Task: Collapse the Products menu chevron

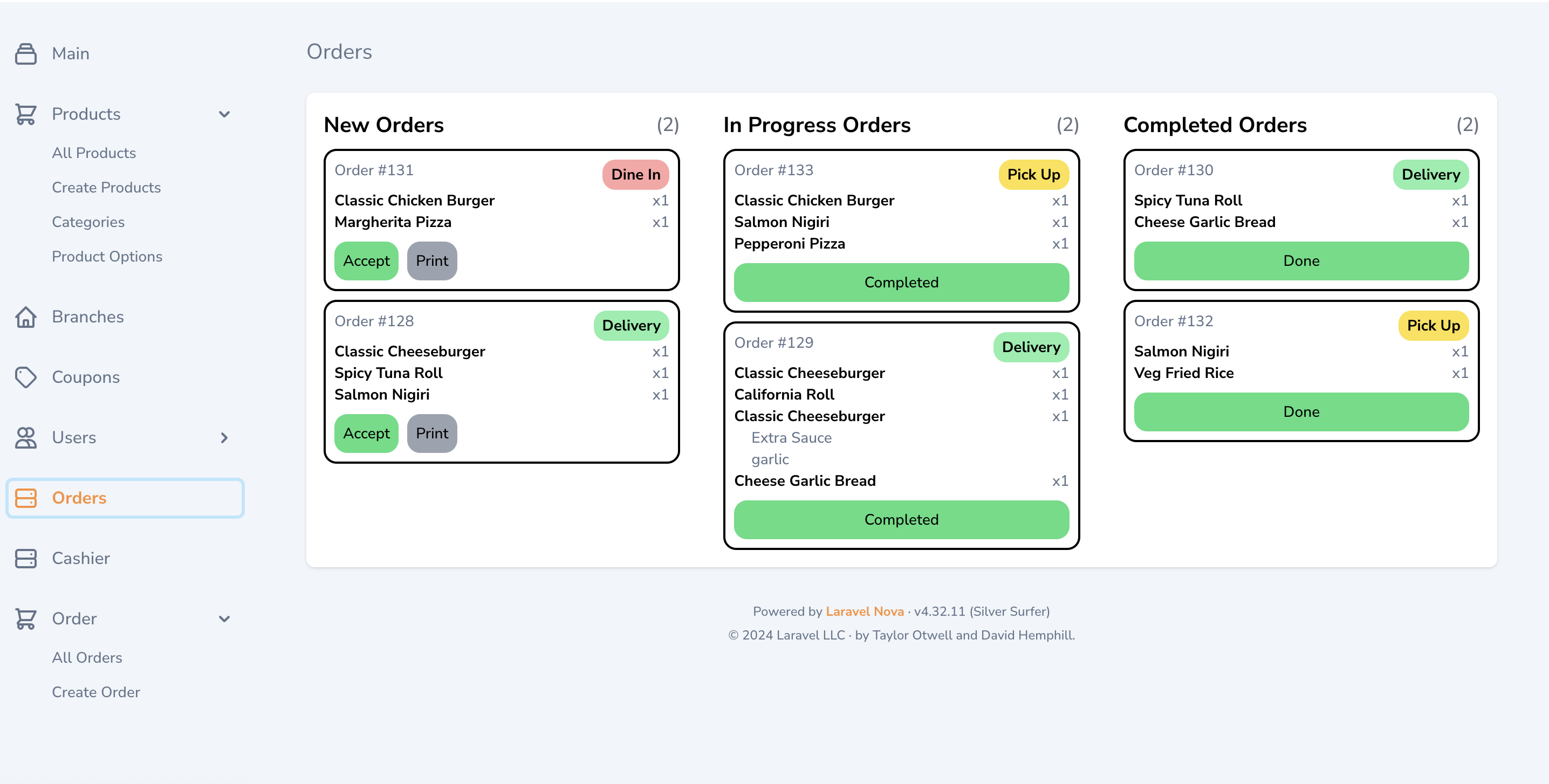Action: point(224,114)
